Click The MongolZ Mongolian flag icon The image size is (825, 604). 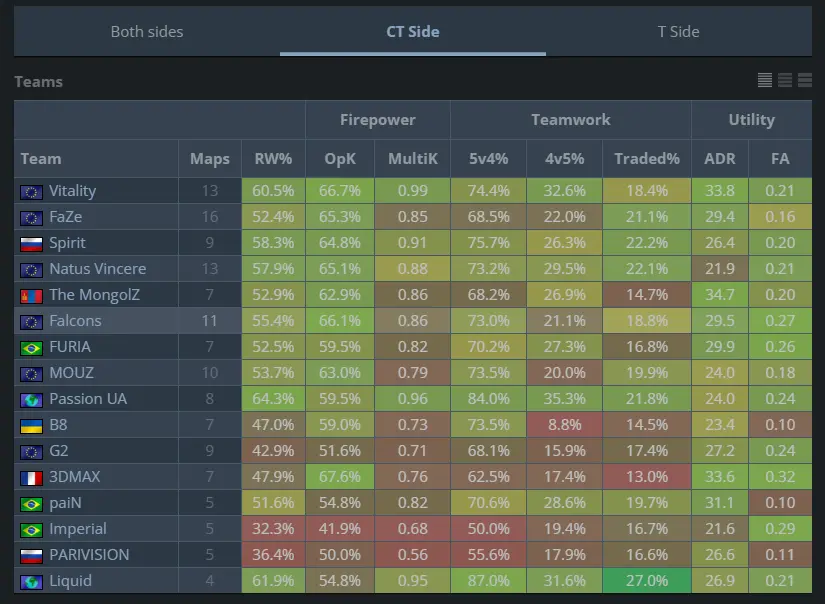coord(31,295)
